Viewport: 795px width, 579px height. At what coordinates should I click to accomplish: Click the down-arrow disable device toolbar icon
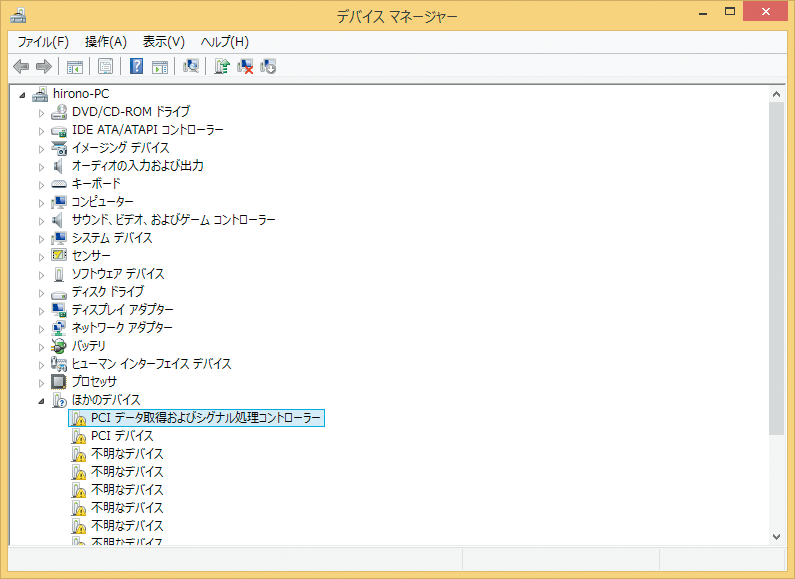(268, 66)
